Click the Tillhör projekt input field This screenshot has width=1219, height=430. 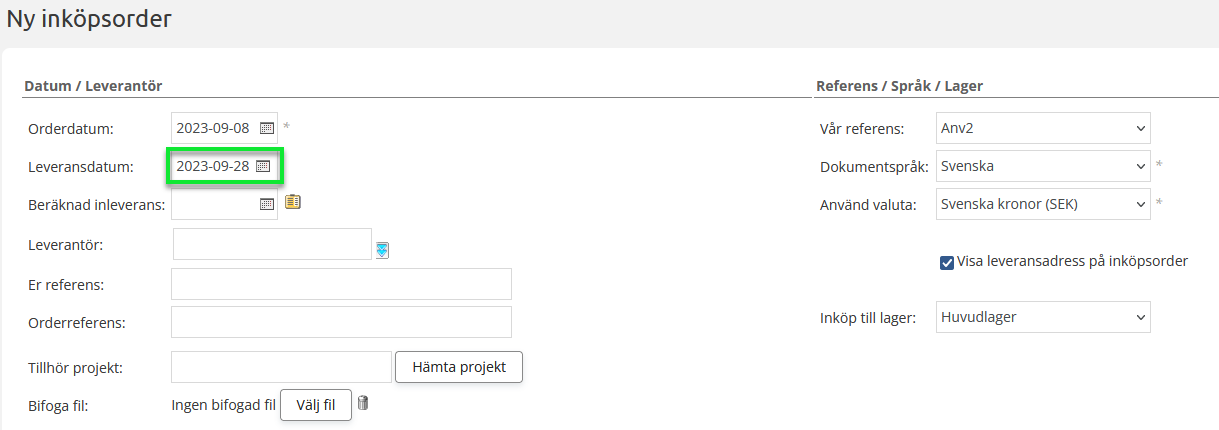pos(281,367)
